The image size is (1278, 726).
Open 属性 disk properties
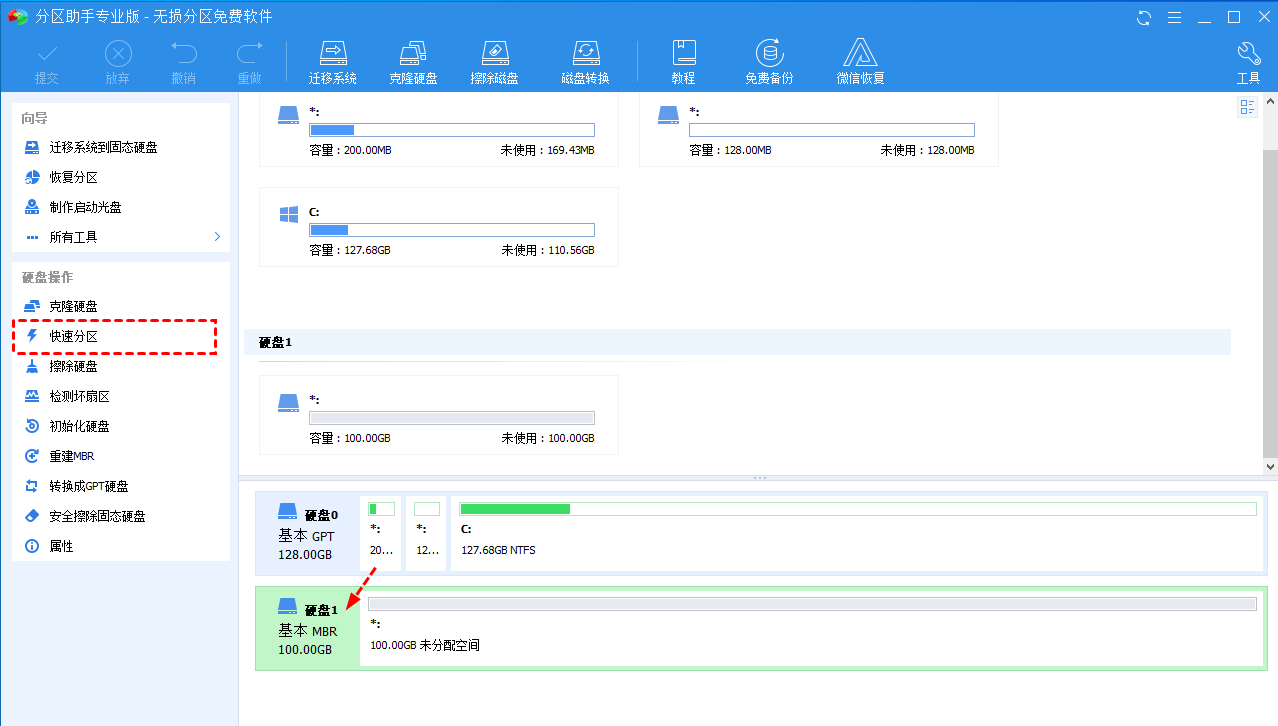point(60,546)
